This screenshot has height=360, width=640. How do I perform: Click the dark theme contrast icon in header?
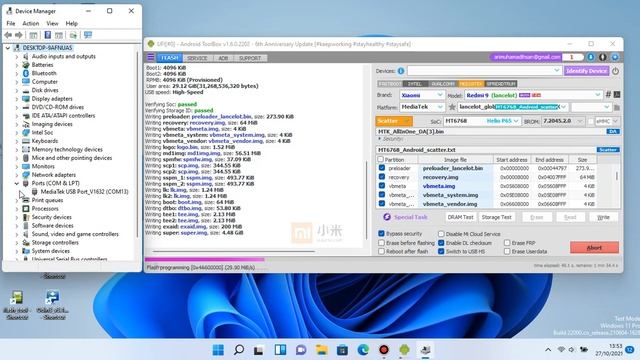[x=602, y=57]
